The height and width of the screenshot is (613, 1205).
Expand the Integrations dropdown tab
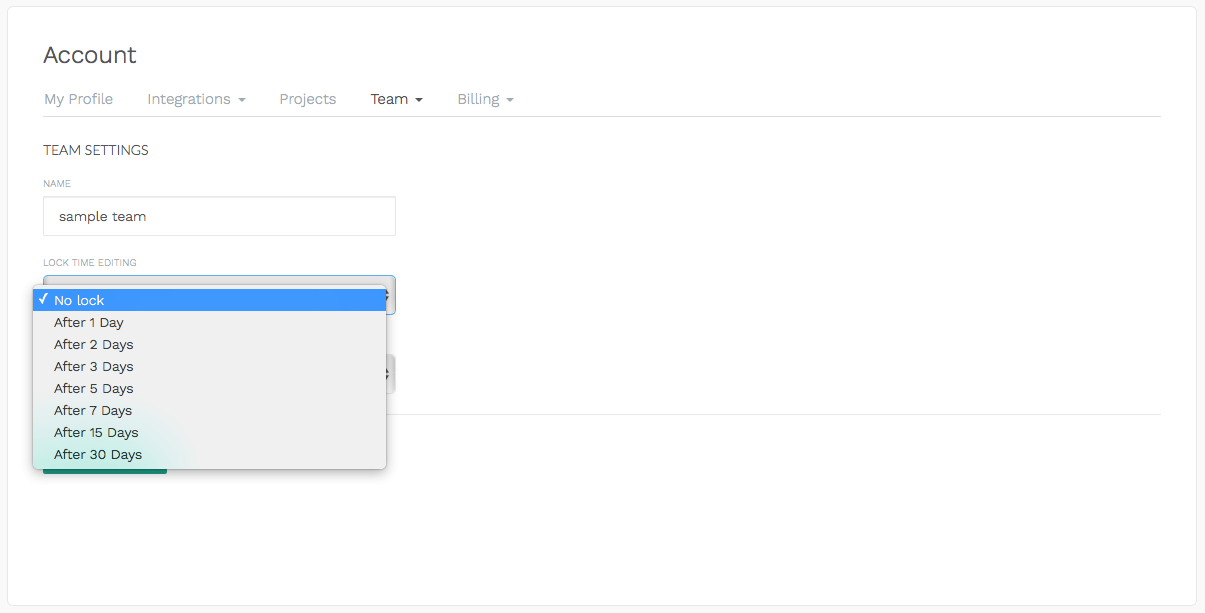[195, 99]
